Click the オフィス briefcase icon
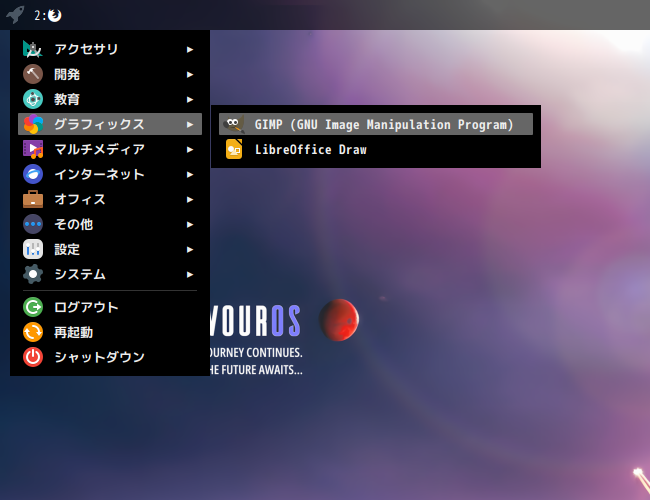The height and width of the screenshot is (500, 650). [33, 199]
